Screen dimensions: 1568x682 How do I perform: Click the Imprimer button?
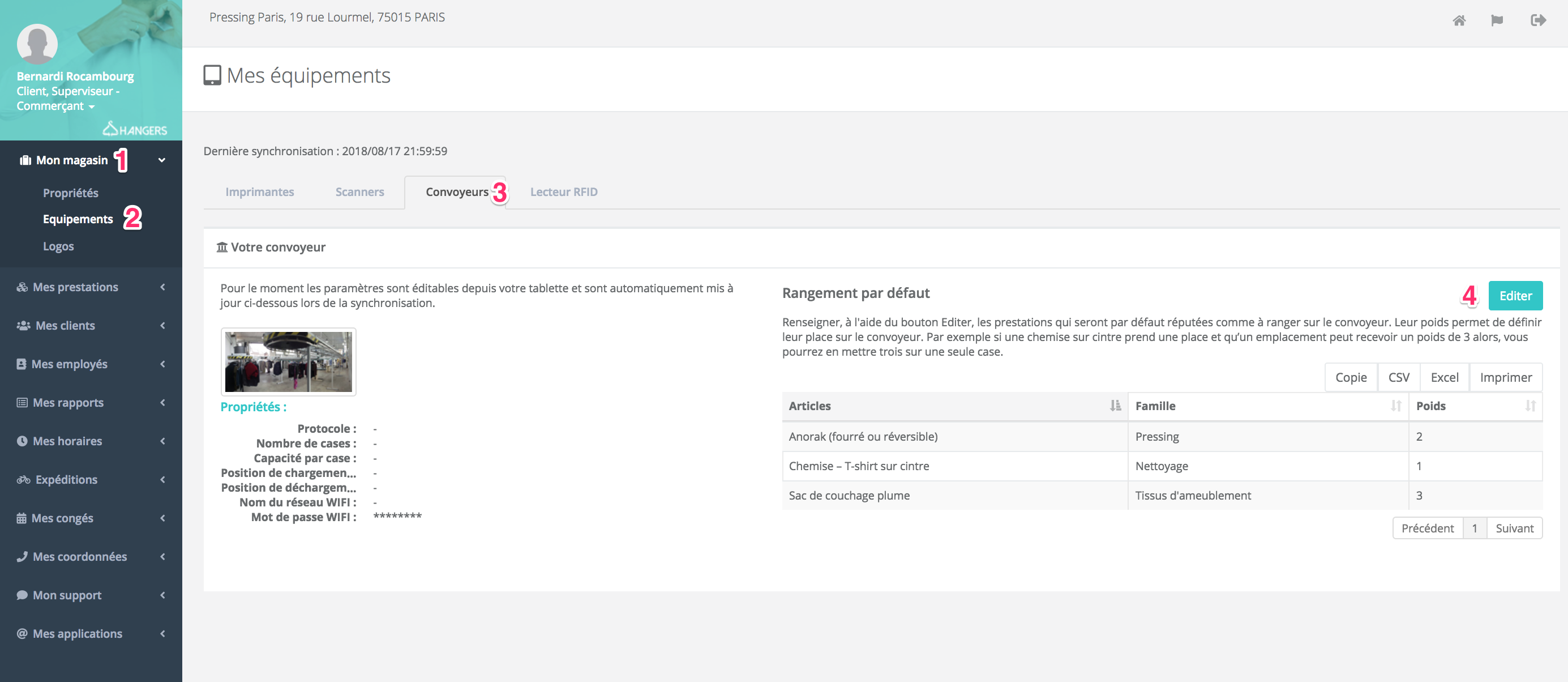point(1506,377)
